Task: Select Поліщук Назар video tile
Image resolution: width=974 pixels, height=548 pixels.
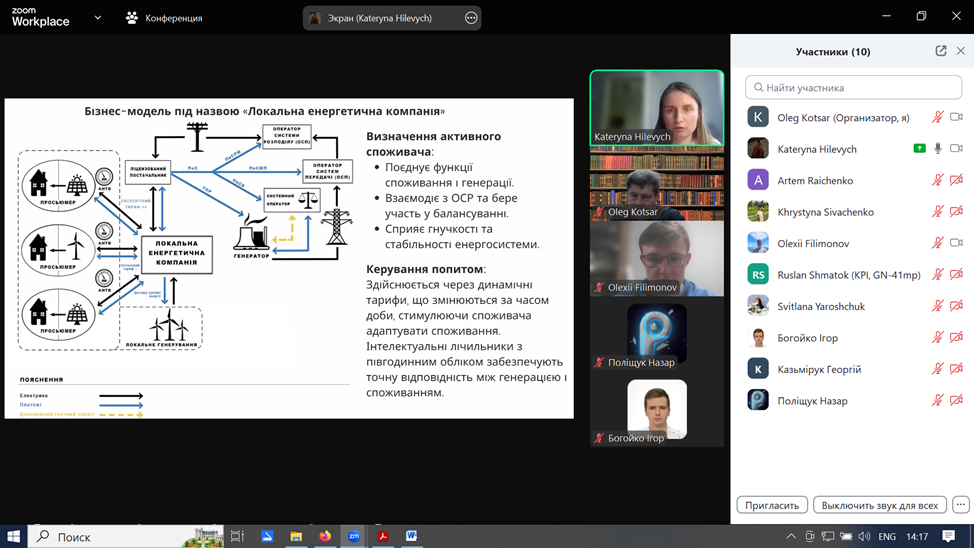Action: (x=657, y=334)
